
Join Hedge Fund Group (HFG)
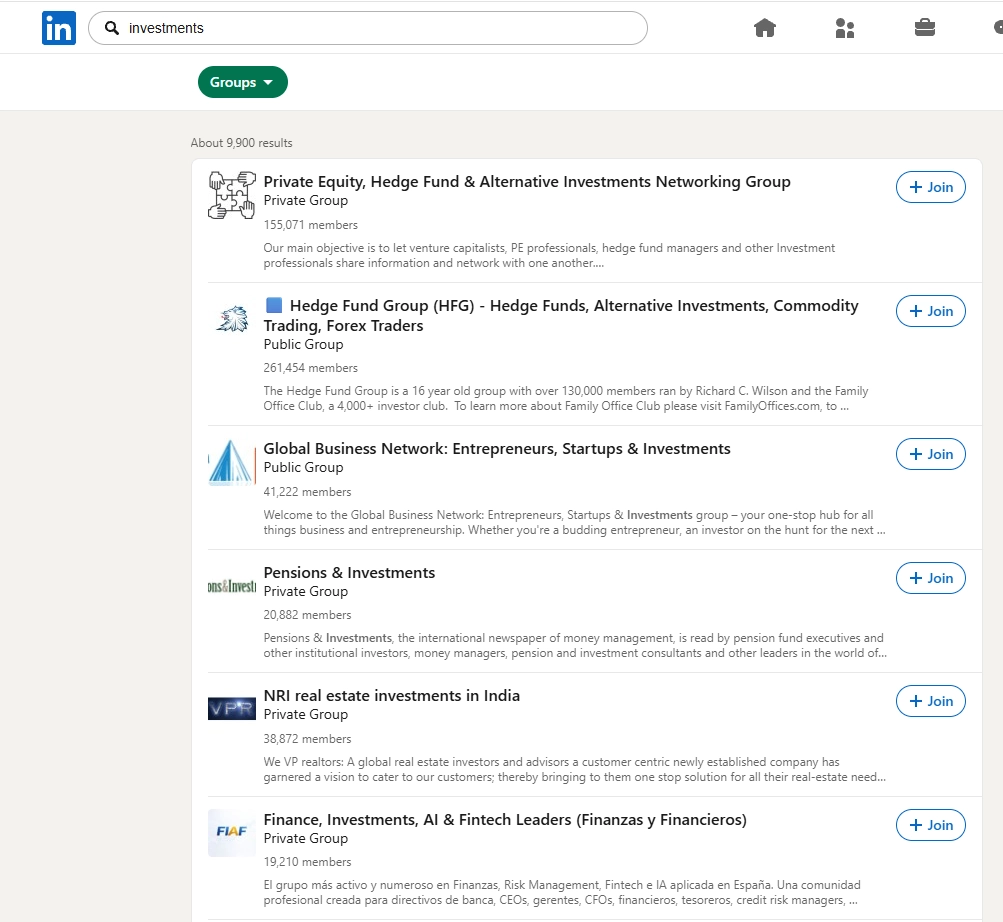pyautogui.click(x=931, y=311)
